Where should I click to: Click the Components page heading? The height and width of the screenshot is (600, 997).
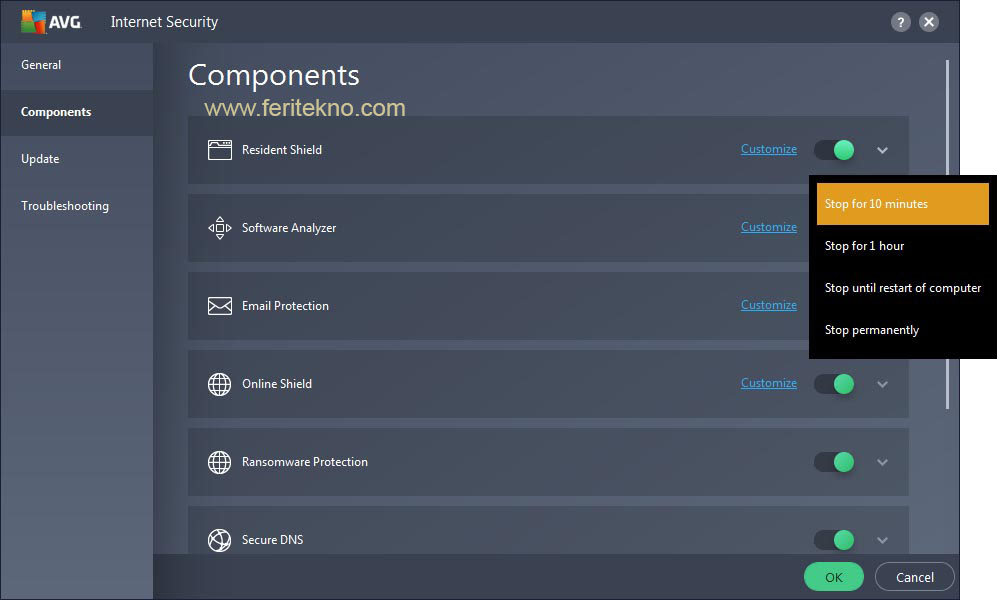click(274, 76)
